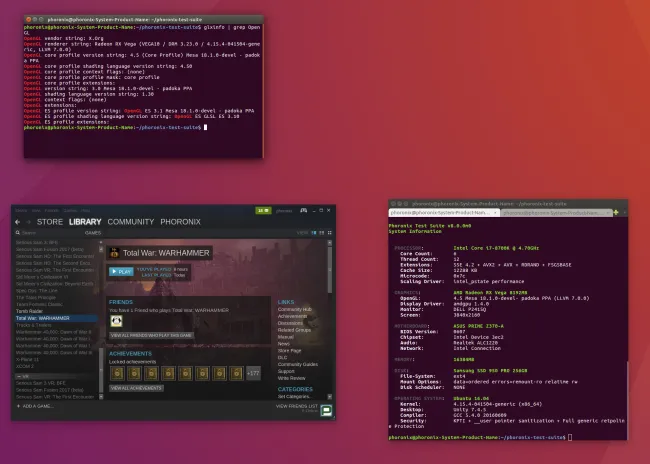Select Total War: WARHAMMER in library list
This screenshot has height=464, width=650.
[x=56, y=318]
